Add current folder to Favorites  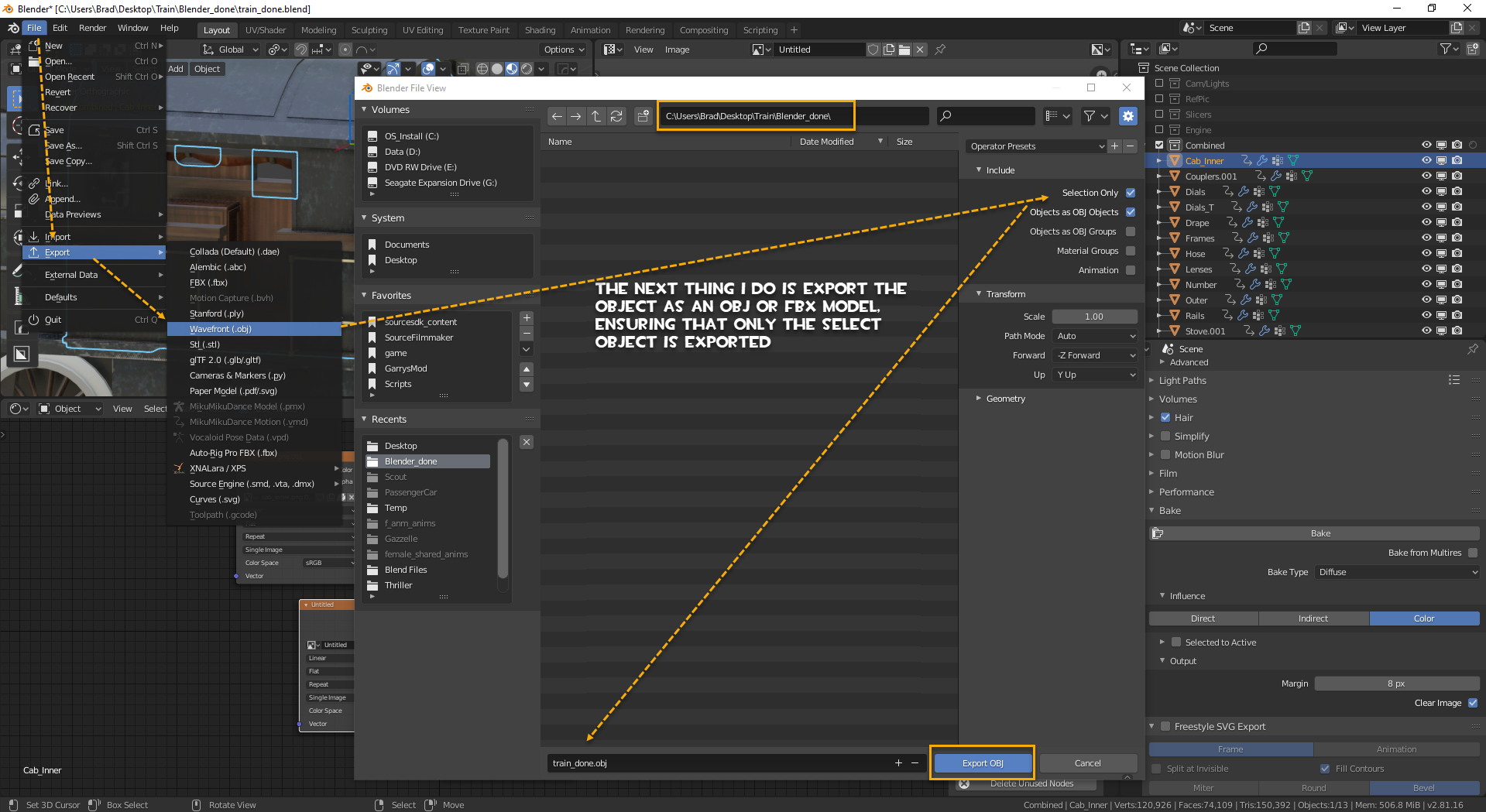coord(527,318)
